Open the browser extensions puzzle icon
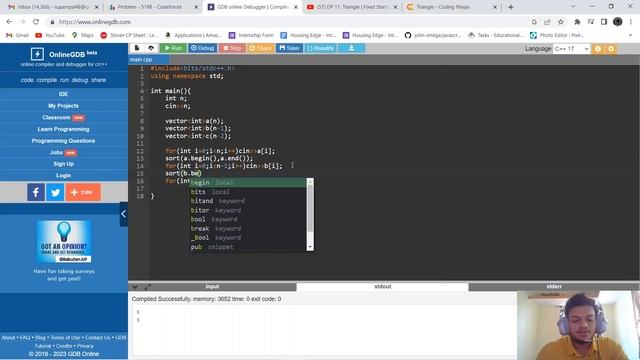Viewport: 640px width, 360px height. [x=577, y=22]
